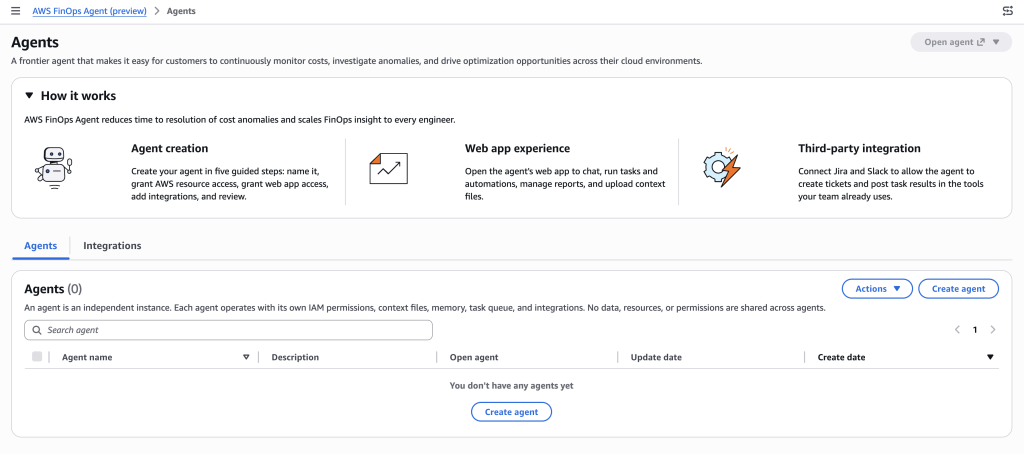The image size is (1024, 454).
Task: Click 'You don't have any agents yet' text
Action: click(511, 386)
